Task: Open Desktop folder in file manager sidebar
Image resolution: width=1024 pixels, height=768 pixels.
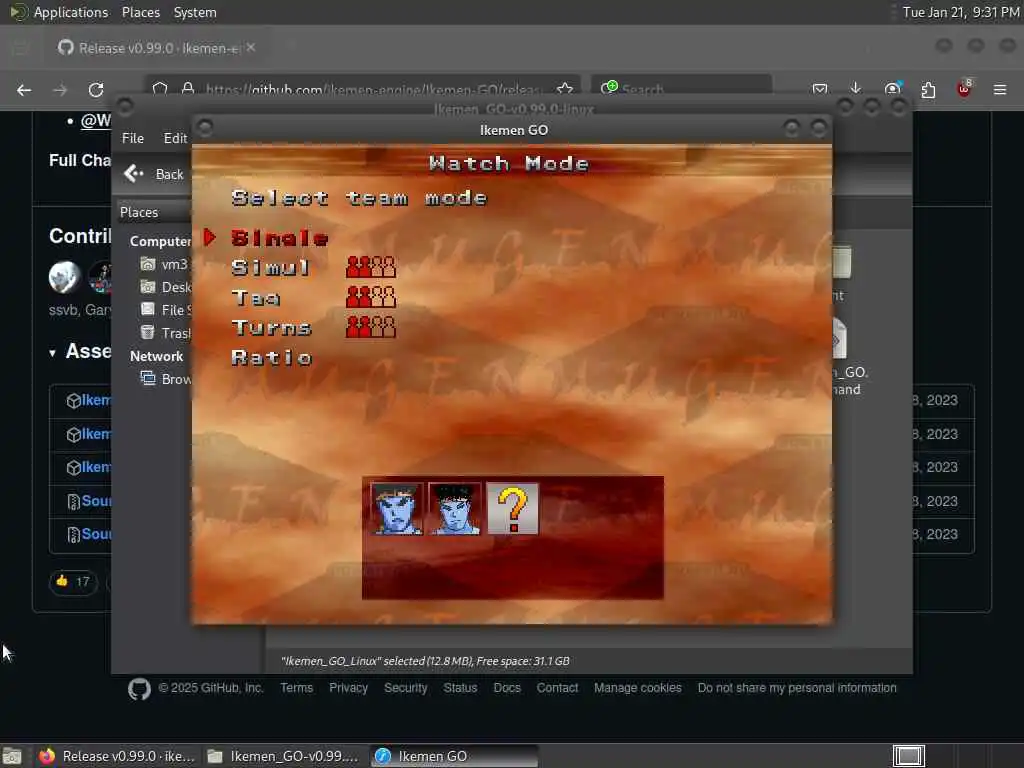Action: (x=166, y=287)
